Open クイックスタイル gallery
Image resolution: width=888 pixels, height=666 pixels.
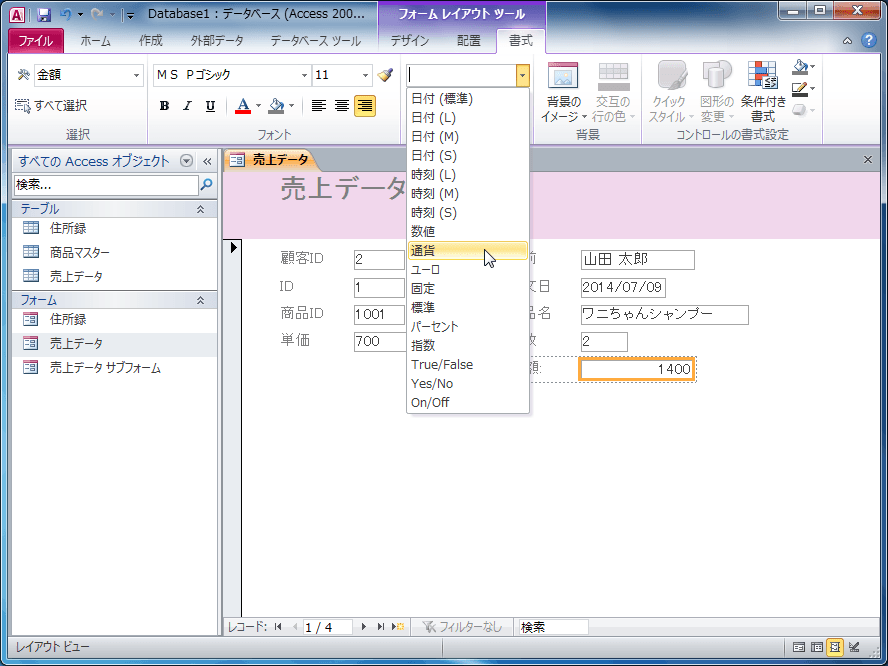click(x=672, y=92)
